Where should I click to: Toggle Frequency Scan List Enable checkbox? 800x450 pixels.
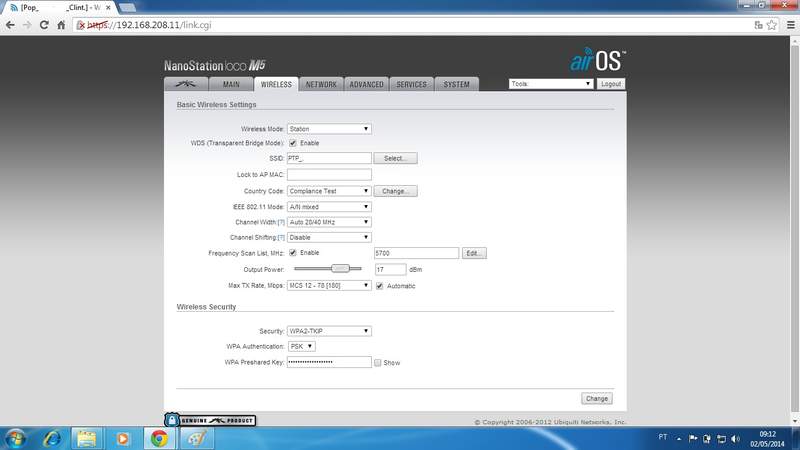293,253
